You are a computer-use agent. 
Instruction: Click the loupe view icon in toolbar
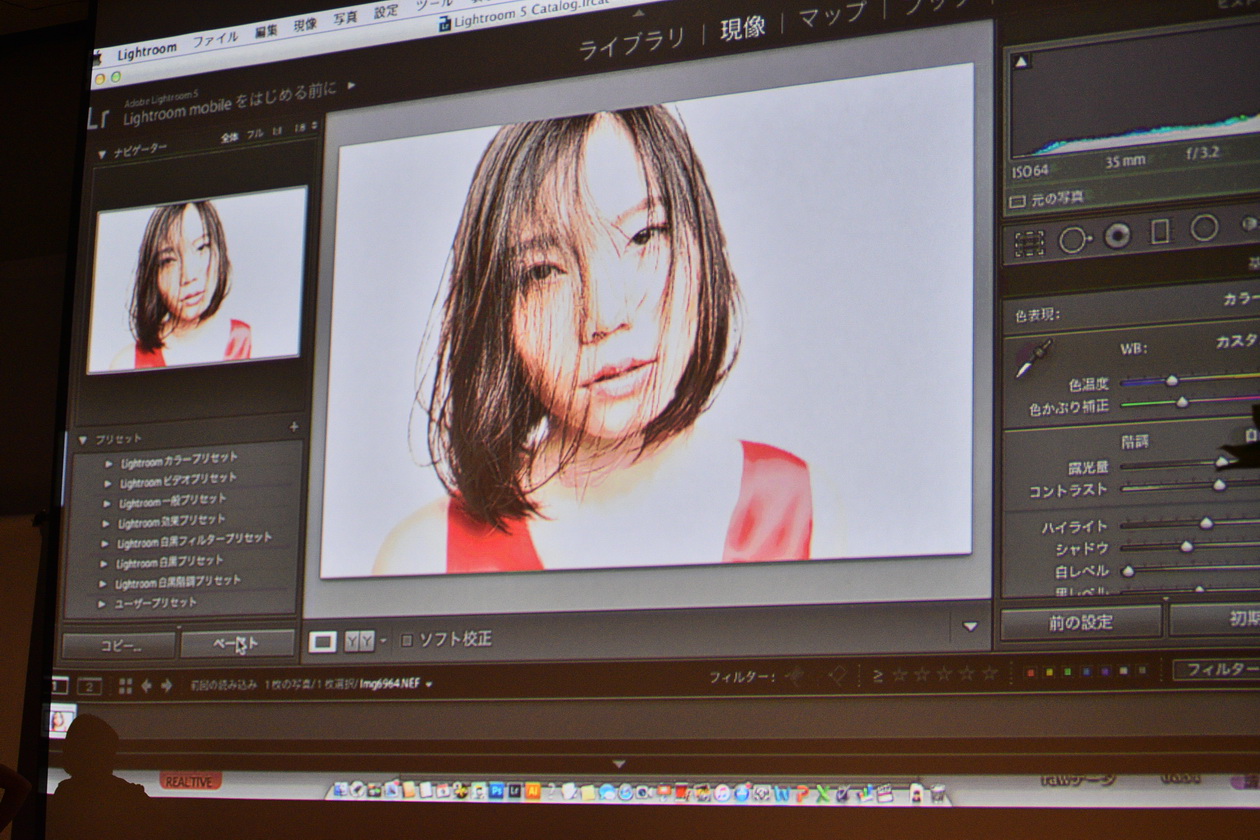[322, 641]
